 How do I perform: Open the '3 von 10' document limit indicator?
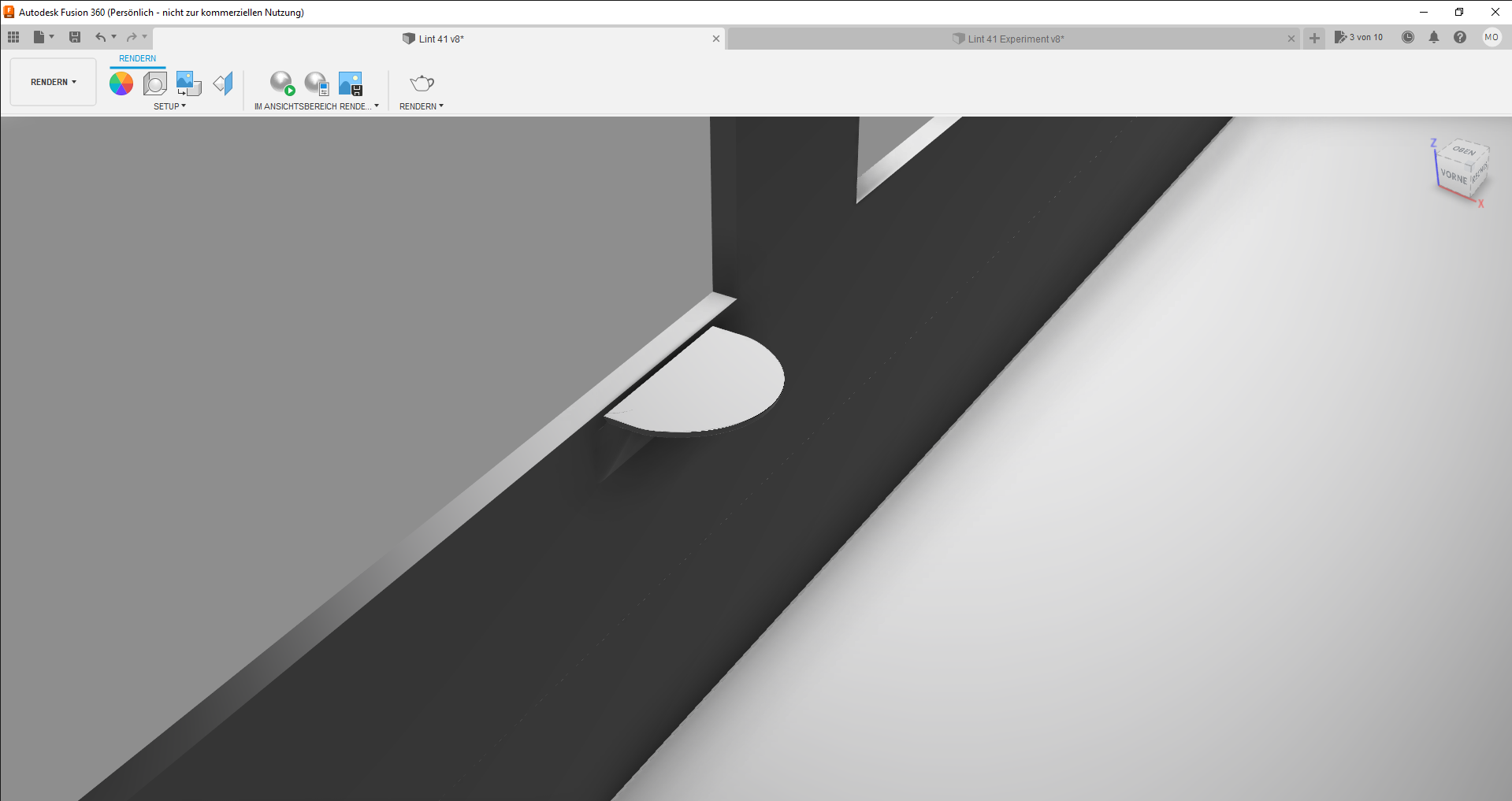[1358, 37]
